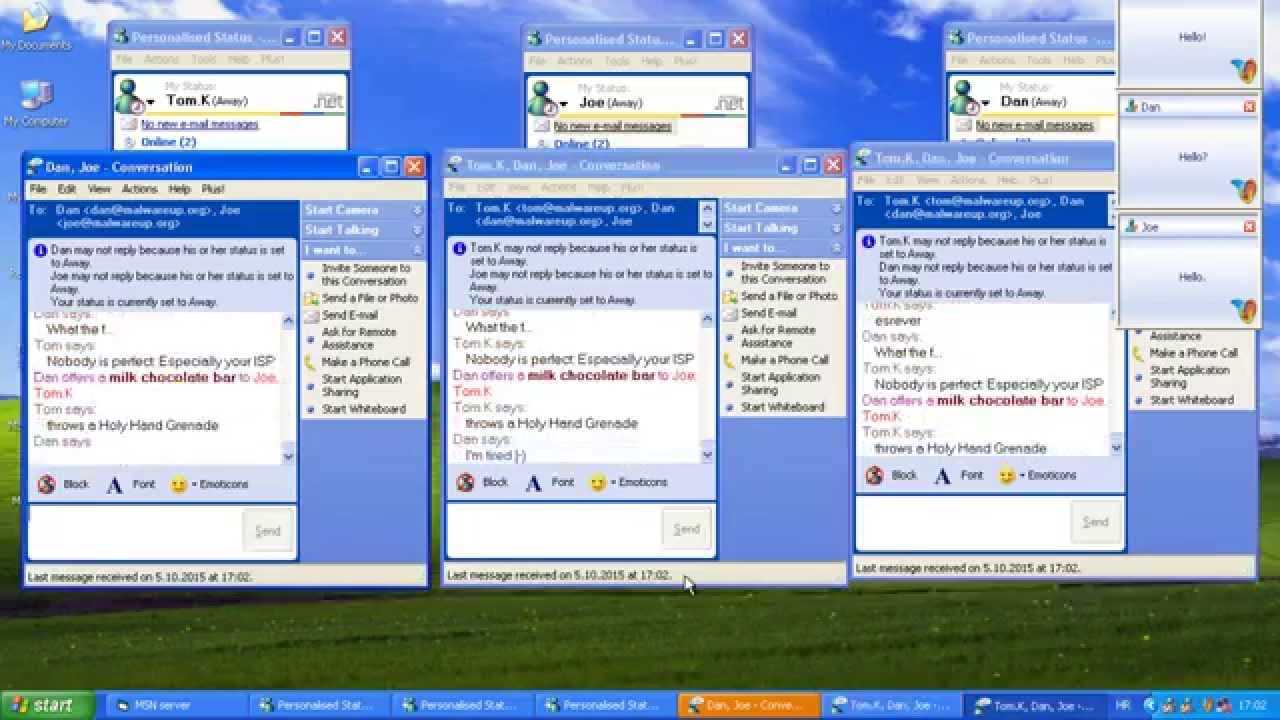Click chat scrollbar down arrow in right window
Screen dimensions: 1280x720
pyautogui.click(x=1117, y=447)
